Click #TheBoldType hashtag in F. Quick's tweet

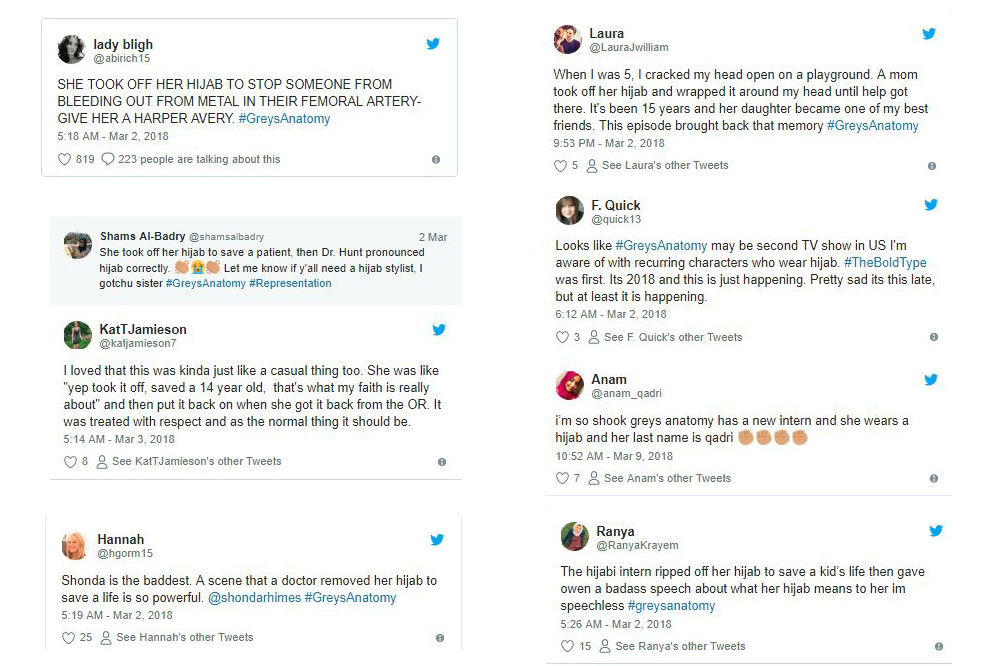pos(885,263)
